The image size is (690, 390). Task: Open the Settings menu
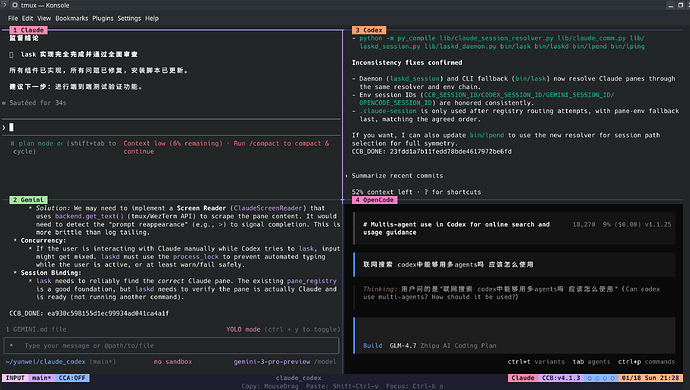pos(129,18)
